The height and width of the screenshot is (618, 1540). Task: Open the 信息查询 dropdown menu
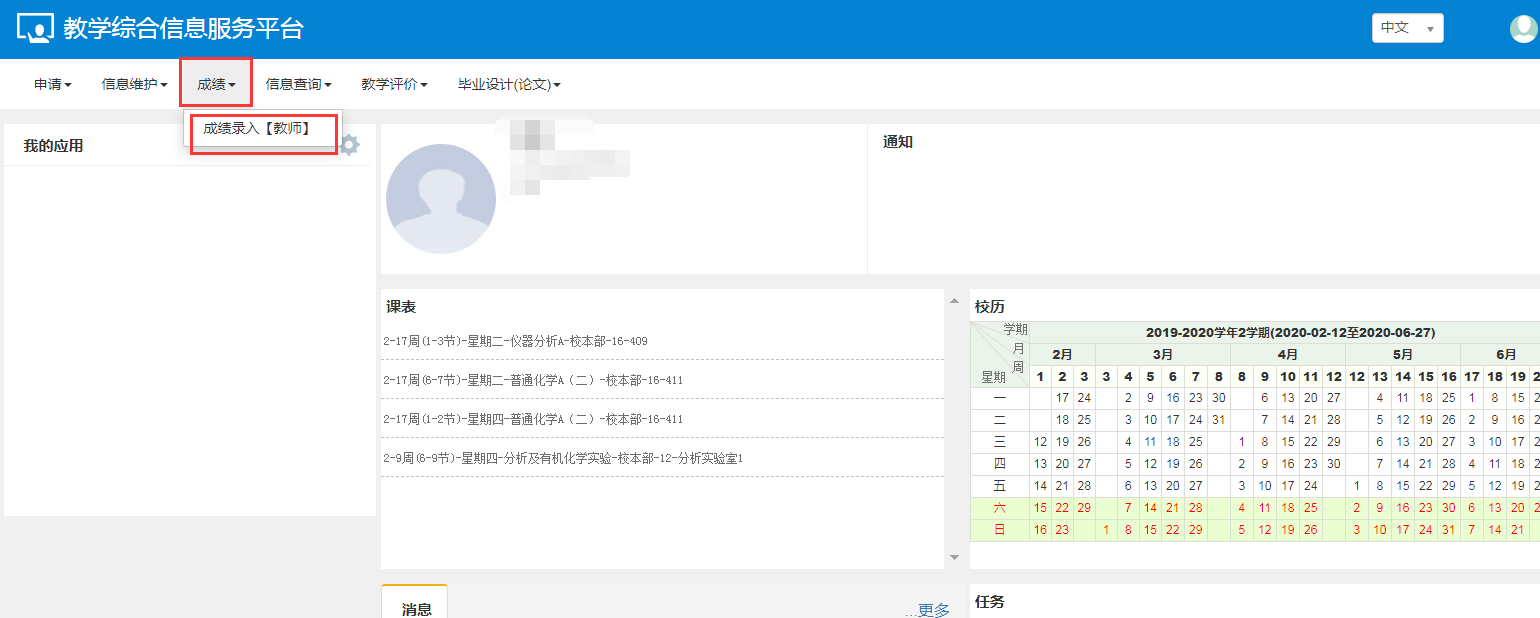click(298, 85)
